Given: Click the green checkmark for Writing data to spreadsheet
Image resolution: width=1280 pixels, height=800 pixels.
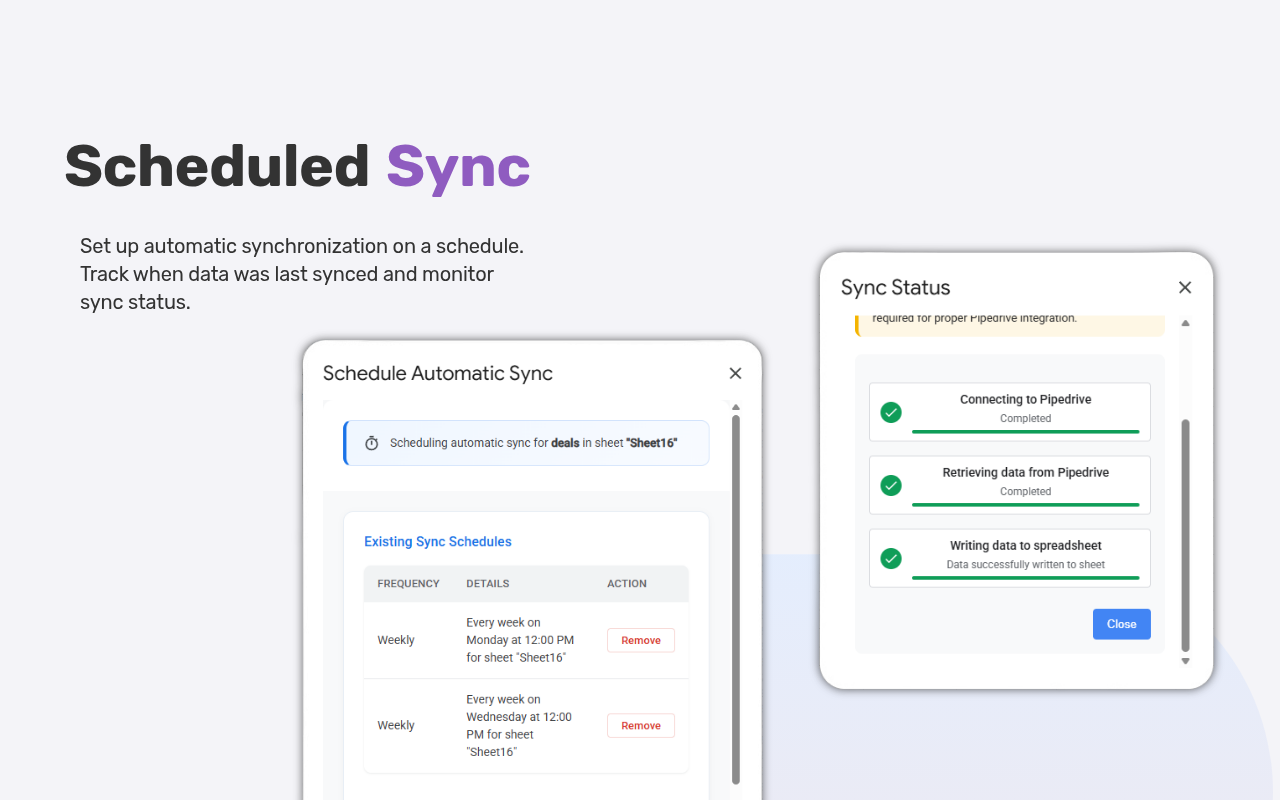Looking at the screenshot, I should click(891, 558).
